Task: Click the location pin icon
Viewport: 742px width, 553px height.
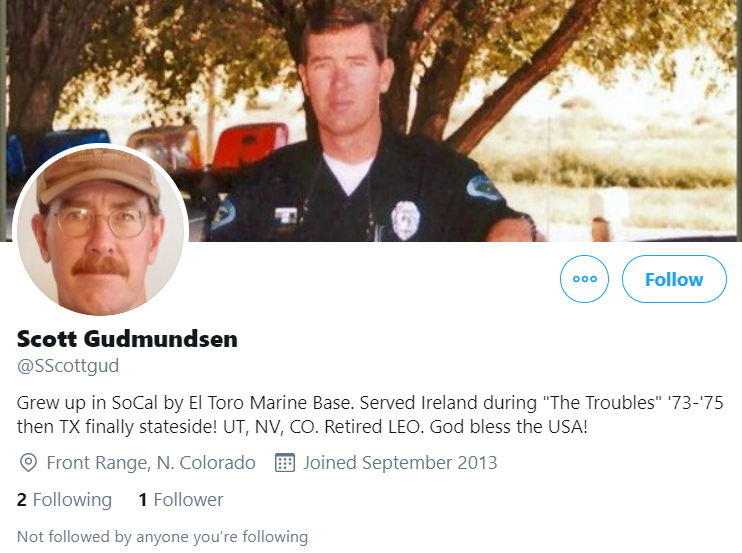Action: click(x=28, y=463)
